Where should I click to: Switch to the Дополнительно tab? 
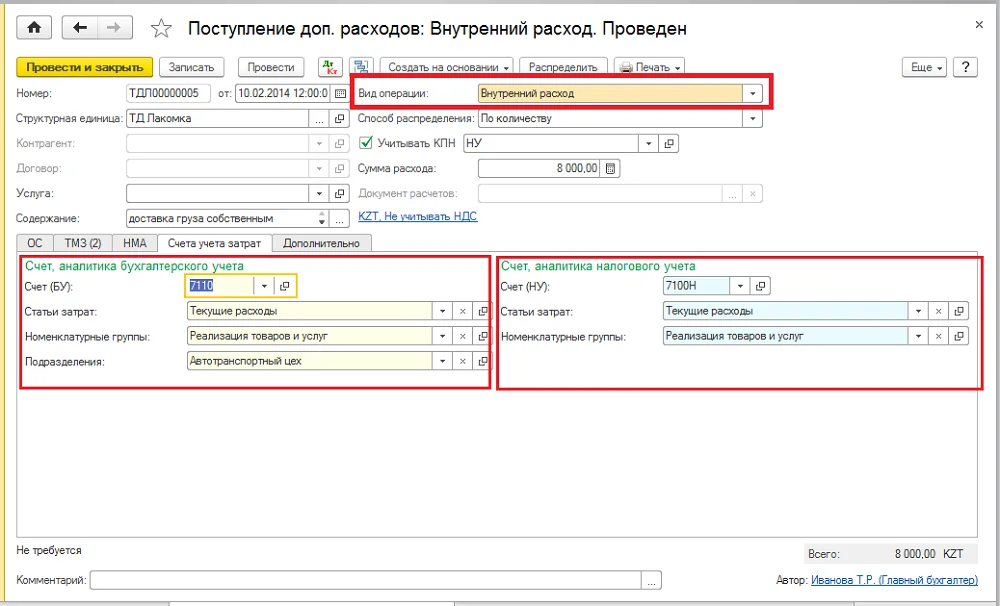[321, 243]
